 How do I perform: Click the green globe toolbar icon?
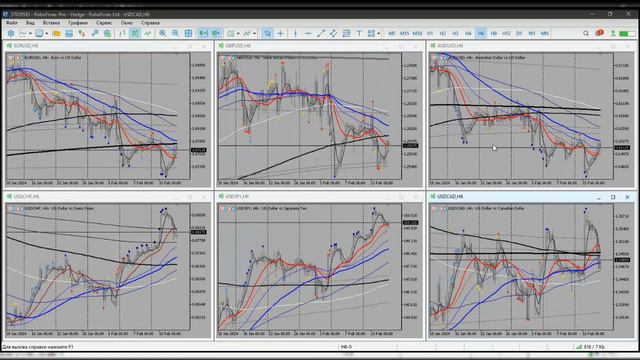107,33
